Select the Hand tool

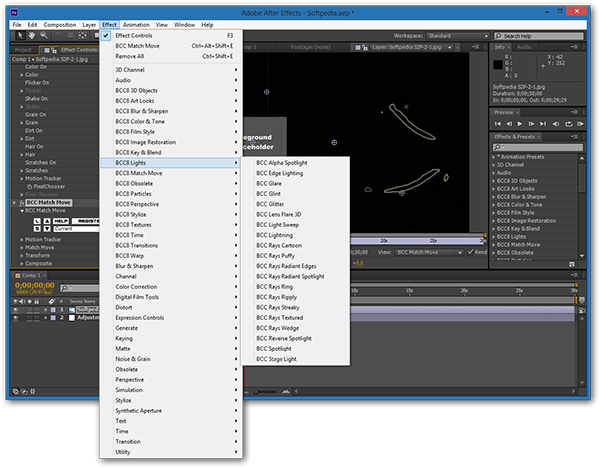coord(30,35)
